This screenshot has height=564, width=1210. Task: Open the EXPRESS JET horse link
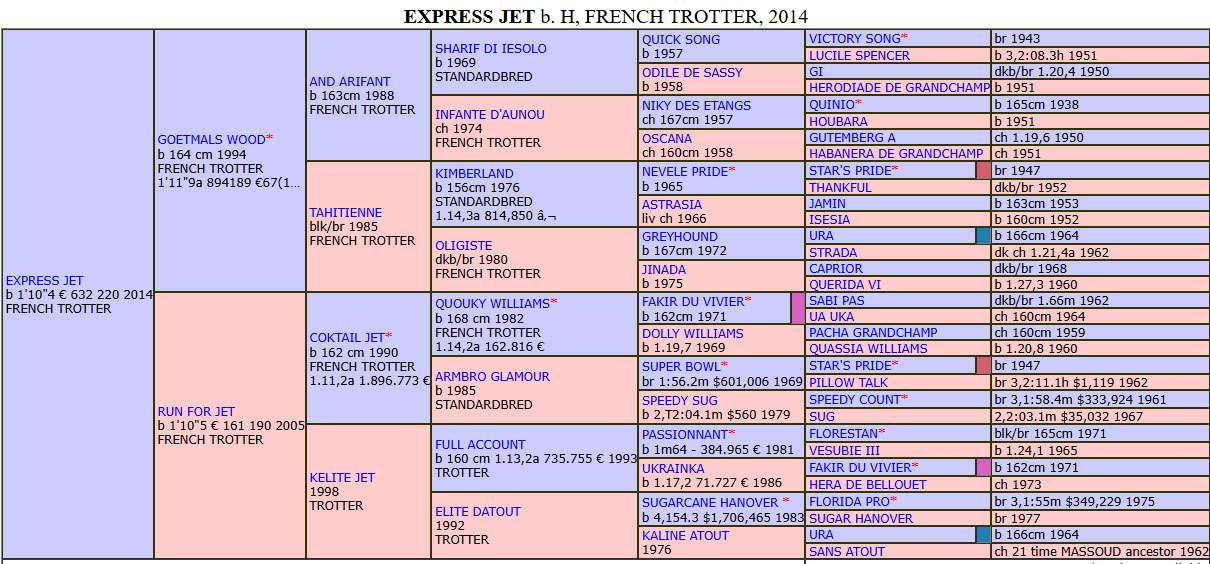click(44, 281)
